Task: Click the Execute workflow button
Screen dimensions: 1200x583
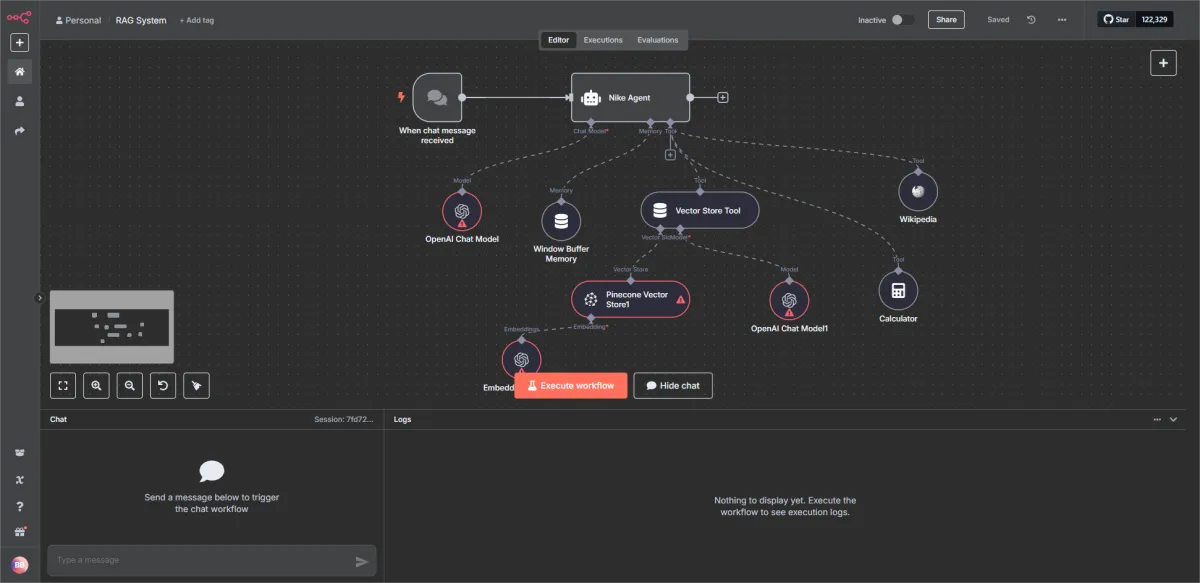Action: (571, 386)
